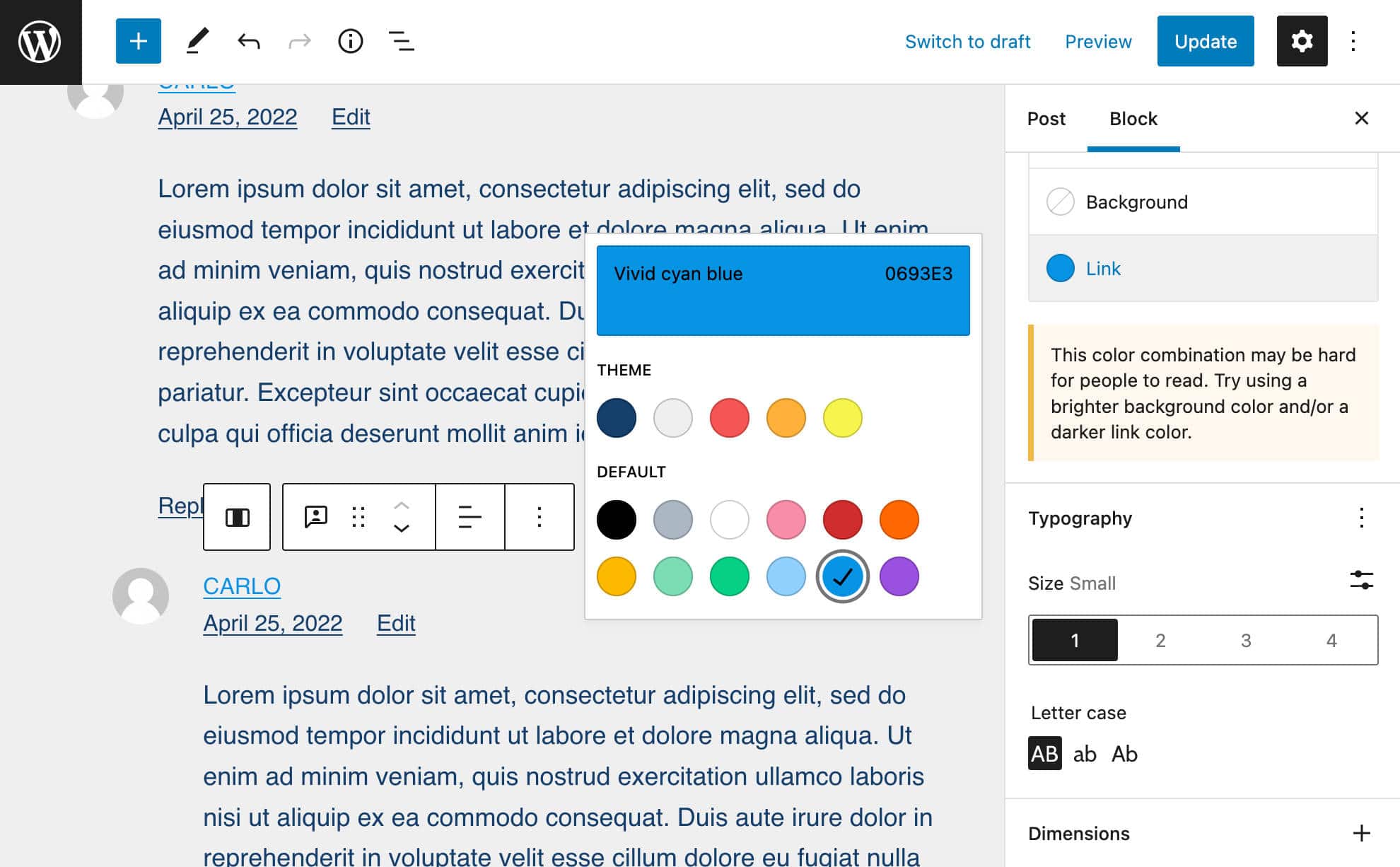
Task: Close the settings sidebar
Action: 1362,118
